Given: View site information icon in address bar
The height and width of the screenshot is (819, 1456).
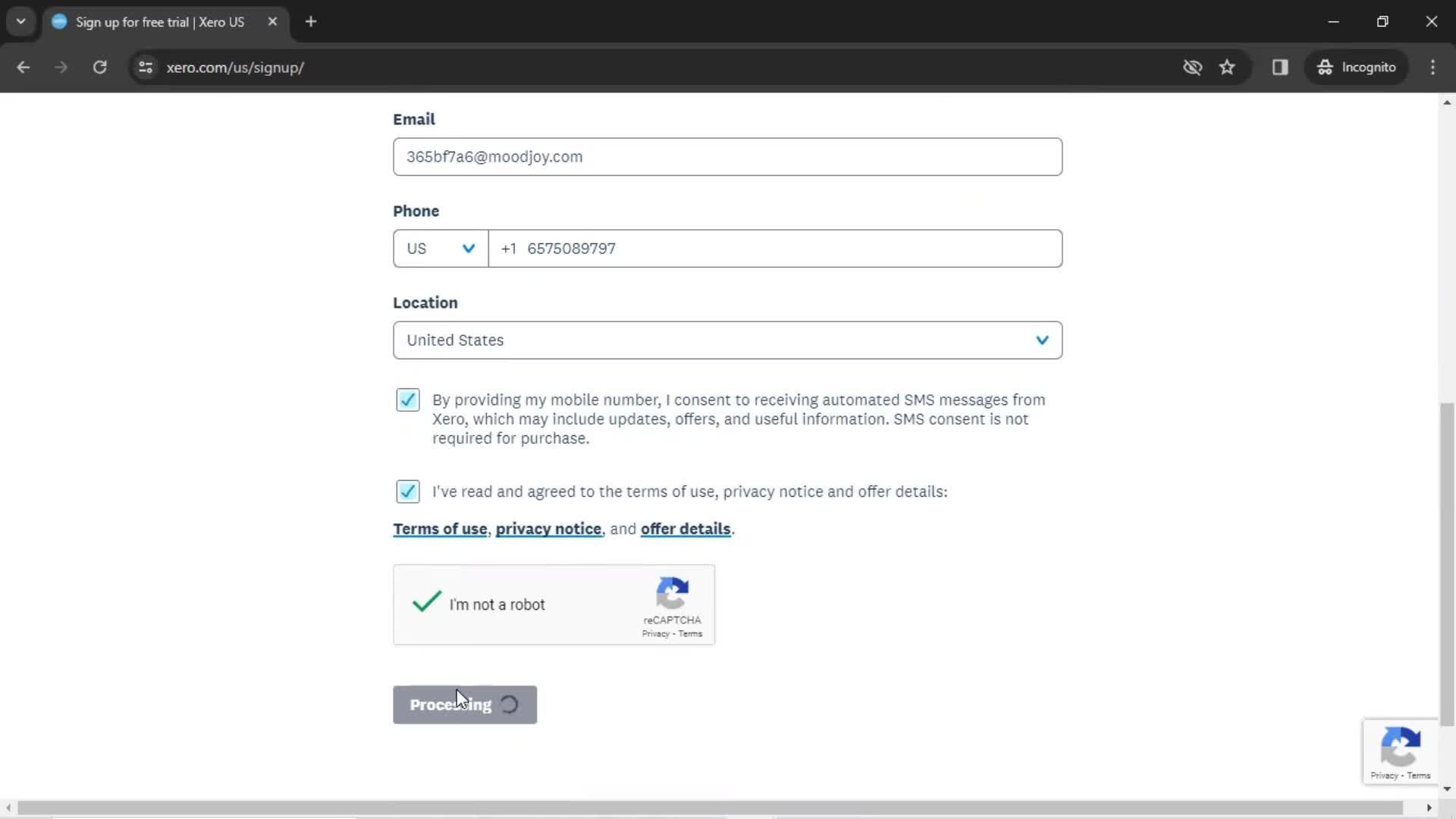Looking at the screenshot, I should [x=146, y=67].
